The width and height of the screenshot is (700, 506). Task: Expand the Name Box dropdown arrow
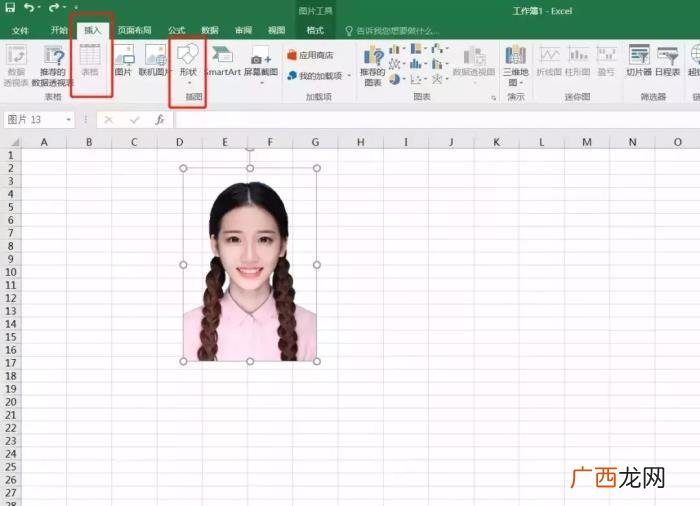(x=69, y=120)
